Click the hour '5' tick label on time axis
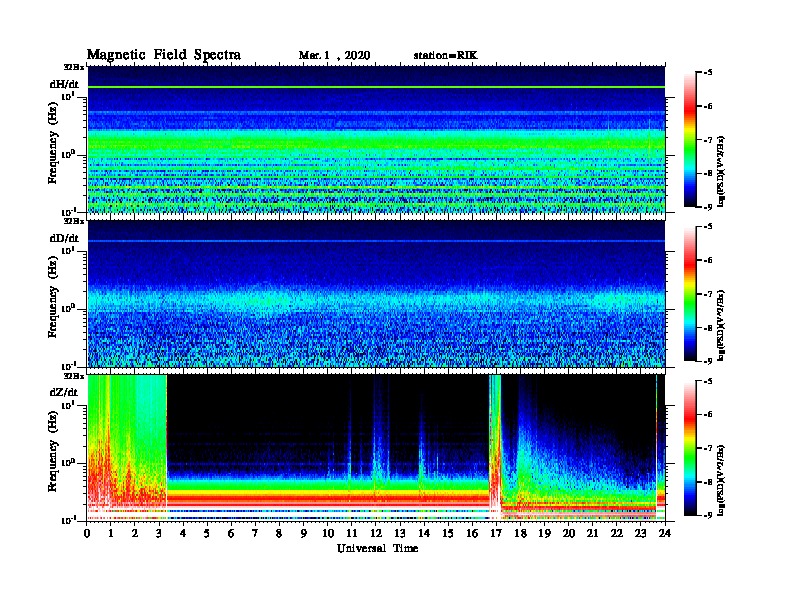The width and height of the screenshot is (792, 612). 207,533
